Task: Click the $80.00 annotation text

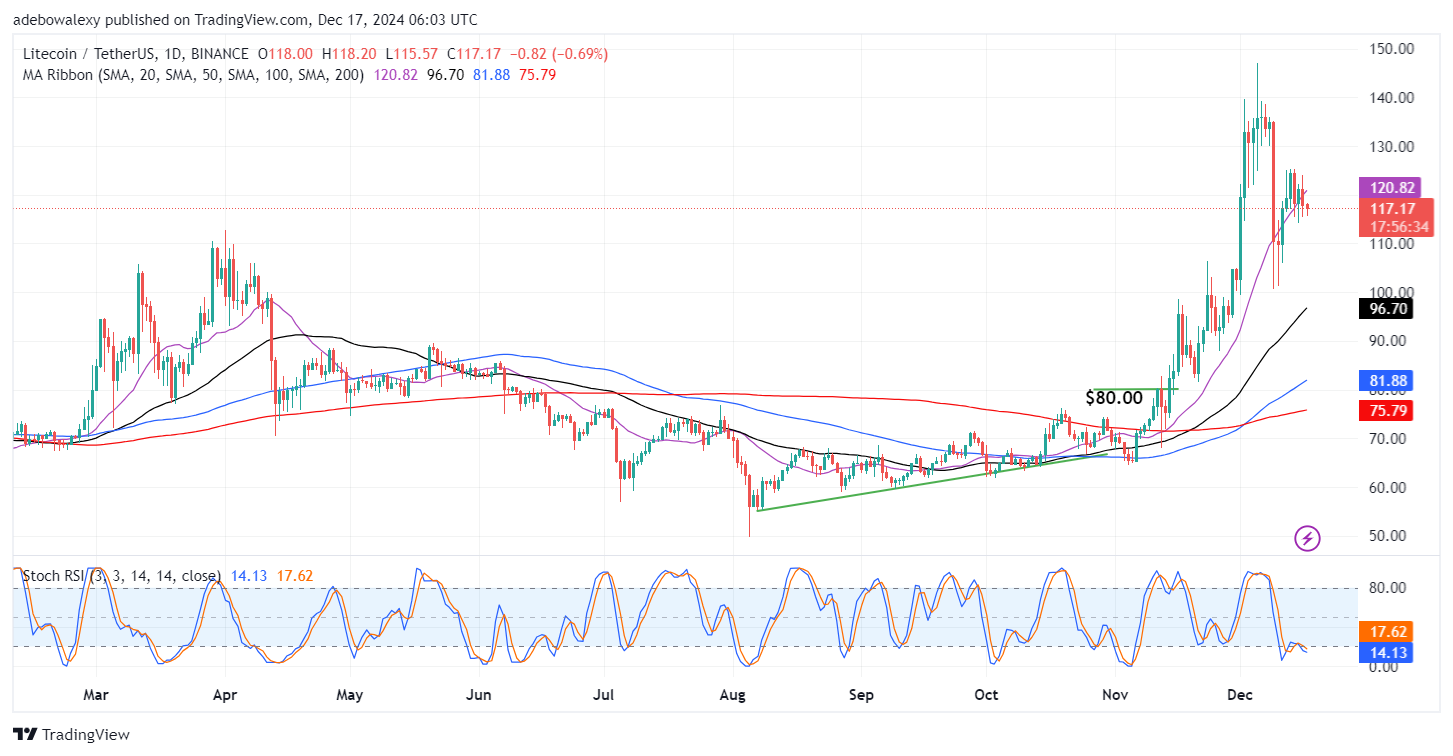Action: click(x=1114, y=398)
